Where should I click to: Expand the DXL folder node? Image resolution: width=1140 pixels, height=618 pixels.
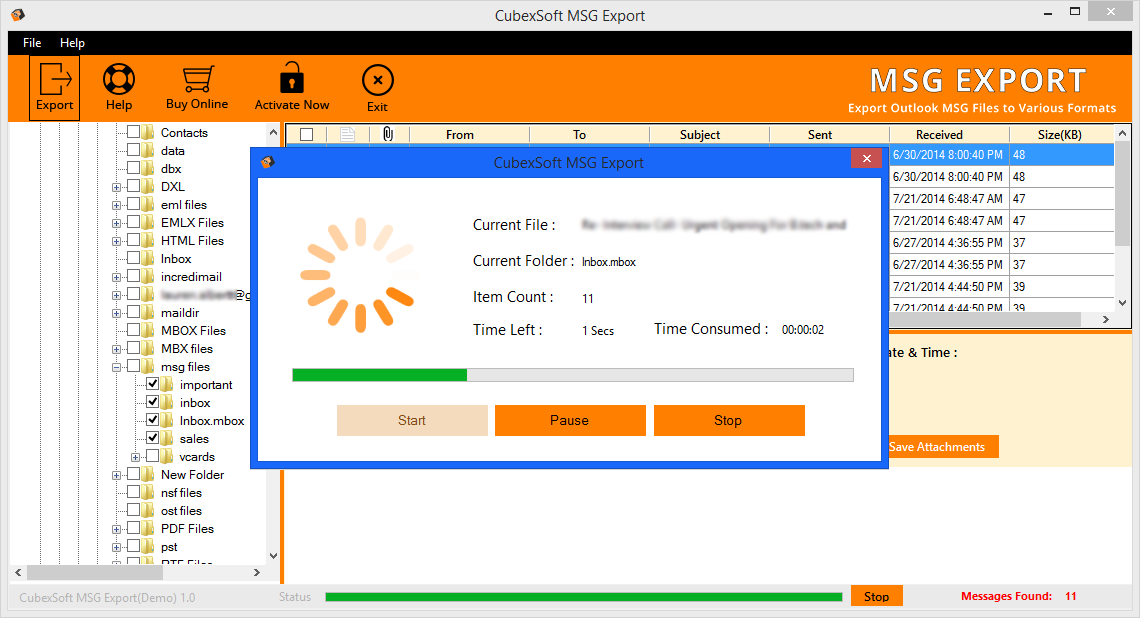[x=116, y=188]
